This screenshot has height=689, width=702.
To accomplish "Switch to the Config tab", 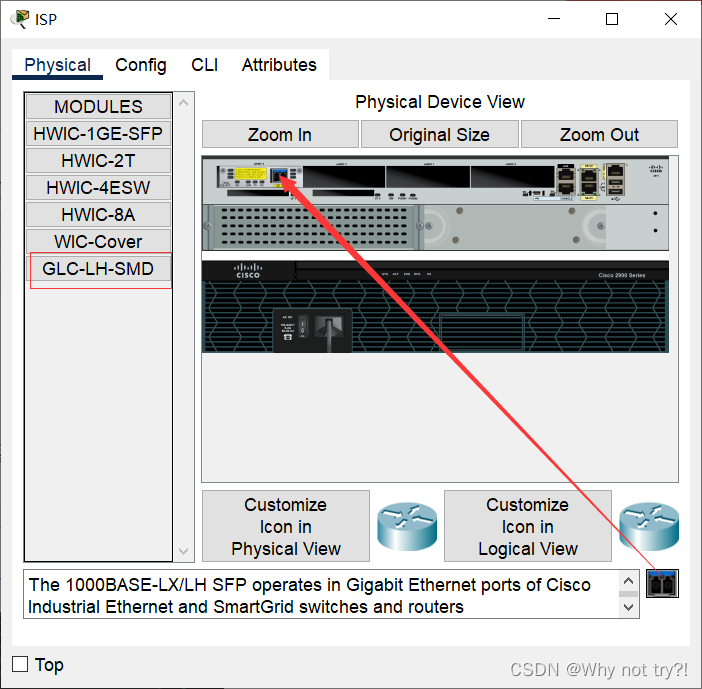I will pyautogui.click(x=141, y=65).
